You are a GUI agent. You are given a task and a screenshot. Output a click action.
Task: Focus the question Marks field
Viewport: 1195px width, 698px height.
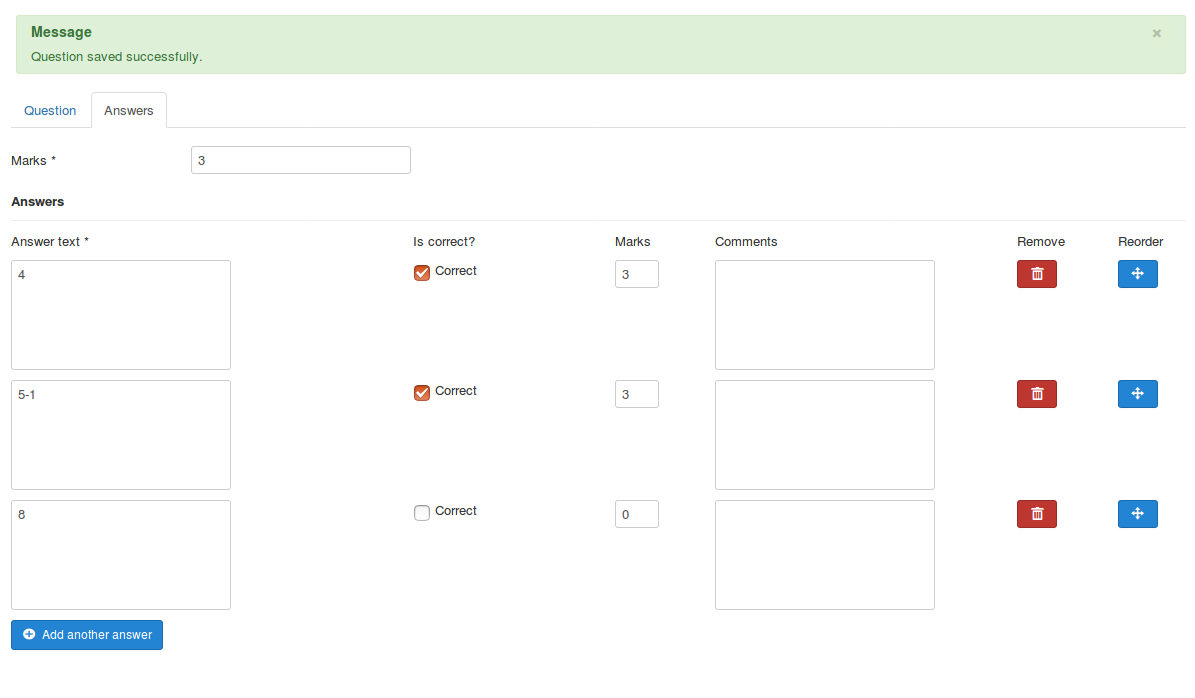pyautogui.click(x=300, y=160)
